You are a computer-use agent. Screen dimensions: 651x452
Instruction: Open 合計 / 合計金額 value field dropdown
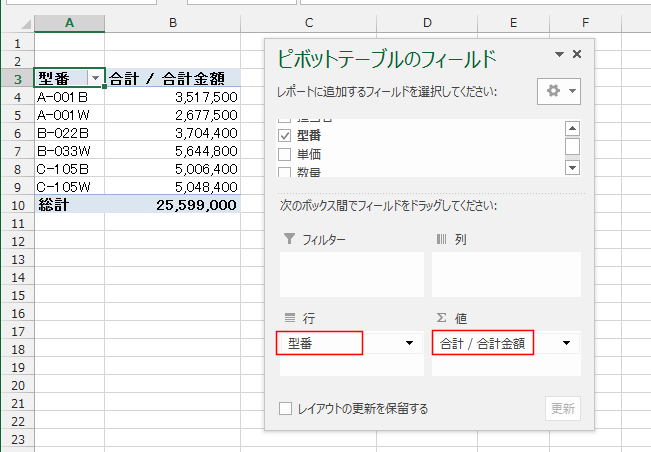click(566, 343)
